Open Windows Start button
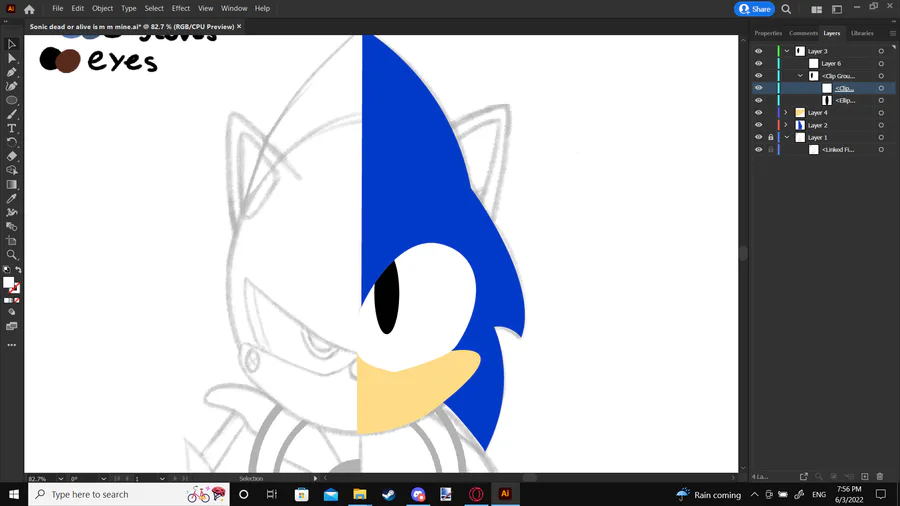 [x=14, y=495]
